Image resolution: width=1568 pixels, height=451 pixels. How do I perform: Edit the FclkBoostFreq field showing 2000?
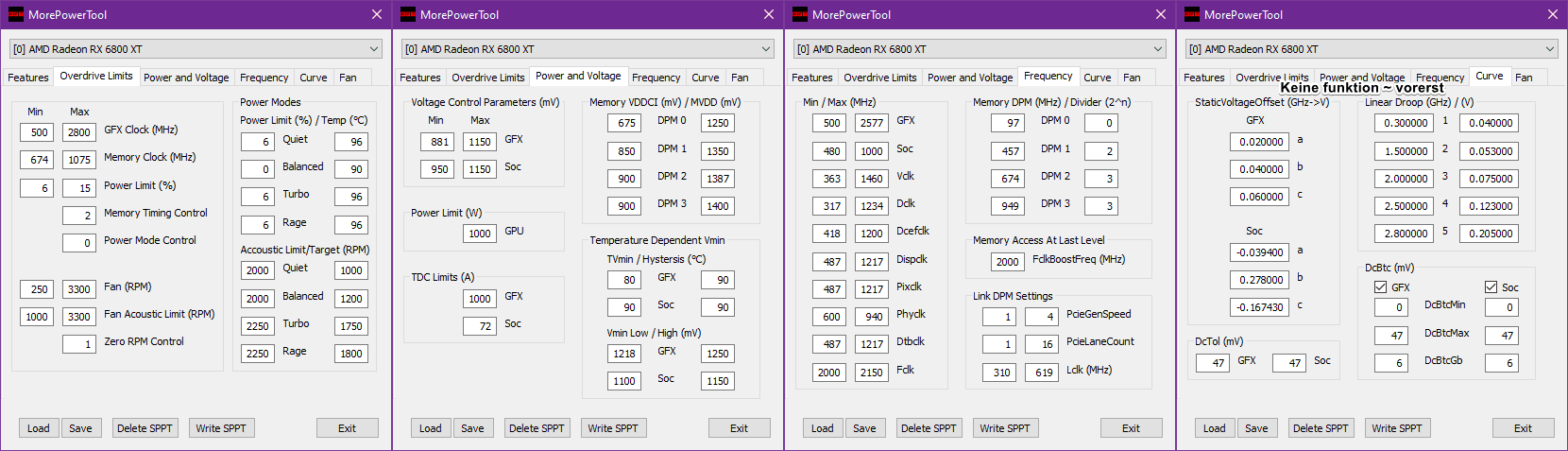click(x=1008, y=262)
